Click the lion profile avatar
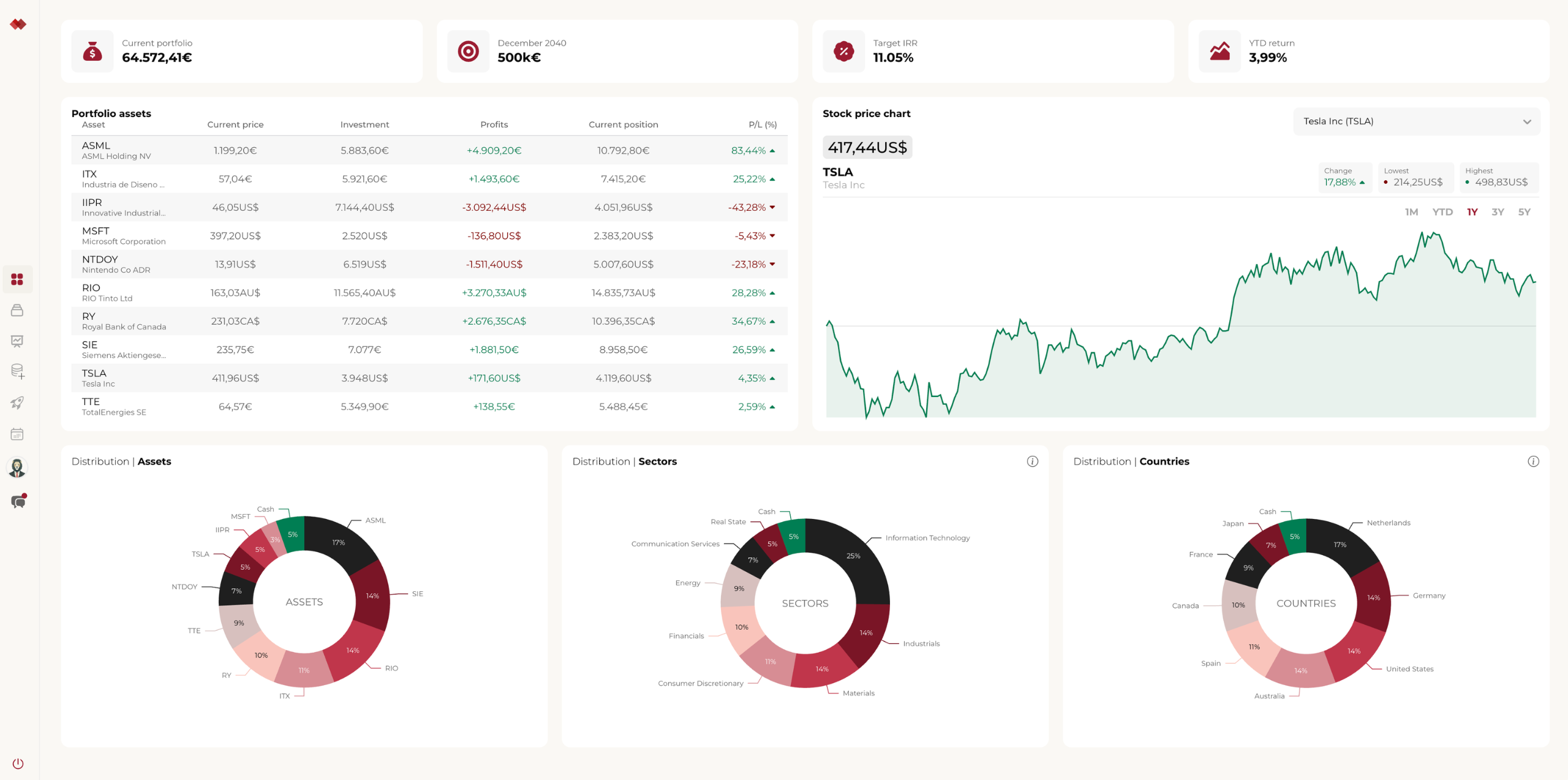The width and height of the screenshot is (1568, 780). click(17, 468)
